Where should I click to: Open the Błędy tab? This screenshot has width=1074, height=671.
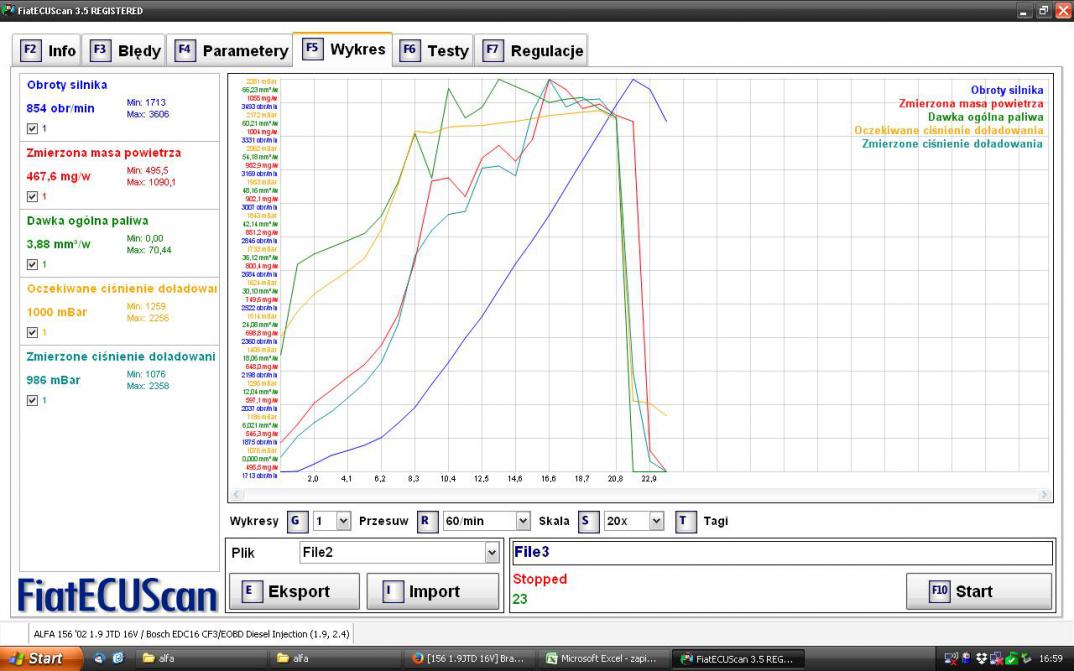point(126,50)
